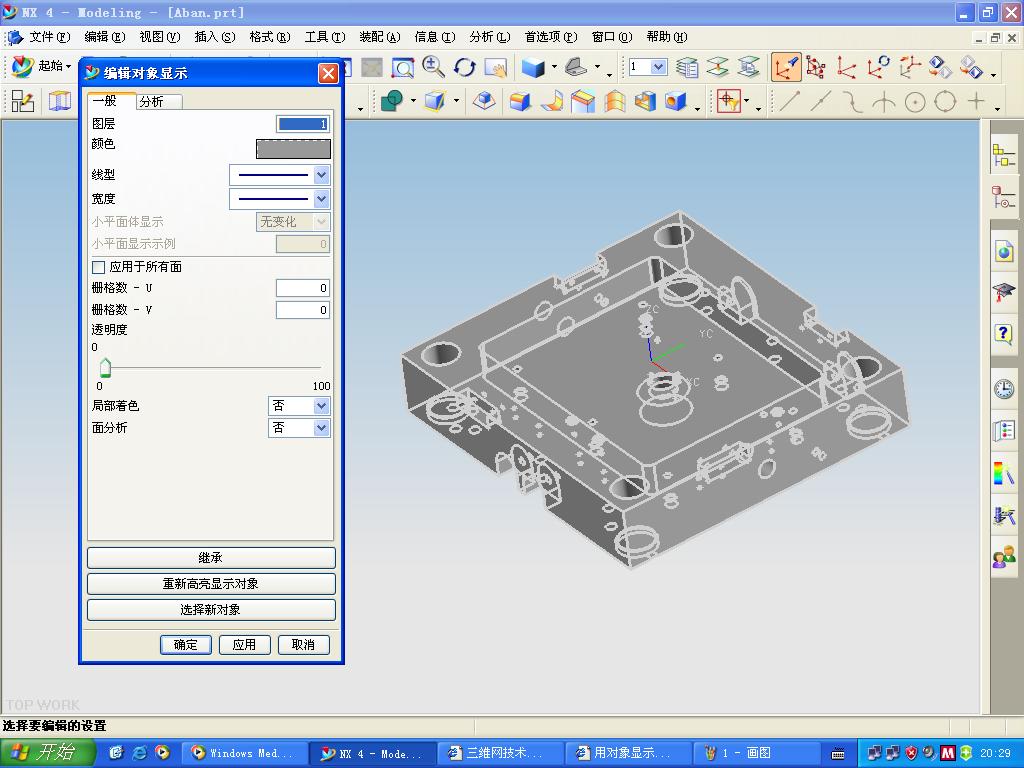Click the 透明度 slider handle
The width and height of the screenshot is (1024, 768).
[105, 368]
